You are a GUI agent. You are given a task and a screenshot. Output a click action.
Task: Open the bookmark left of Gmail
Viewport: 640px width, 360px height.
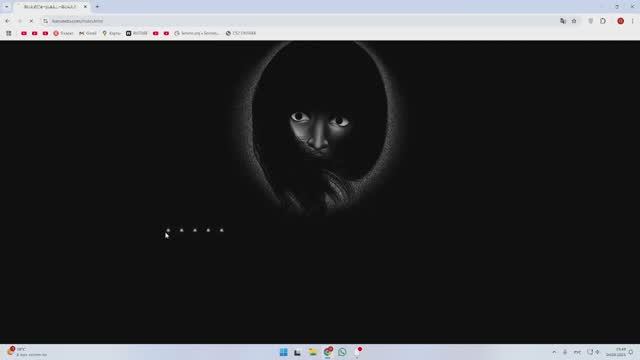(63, 33)
